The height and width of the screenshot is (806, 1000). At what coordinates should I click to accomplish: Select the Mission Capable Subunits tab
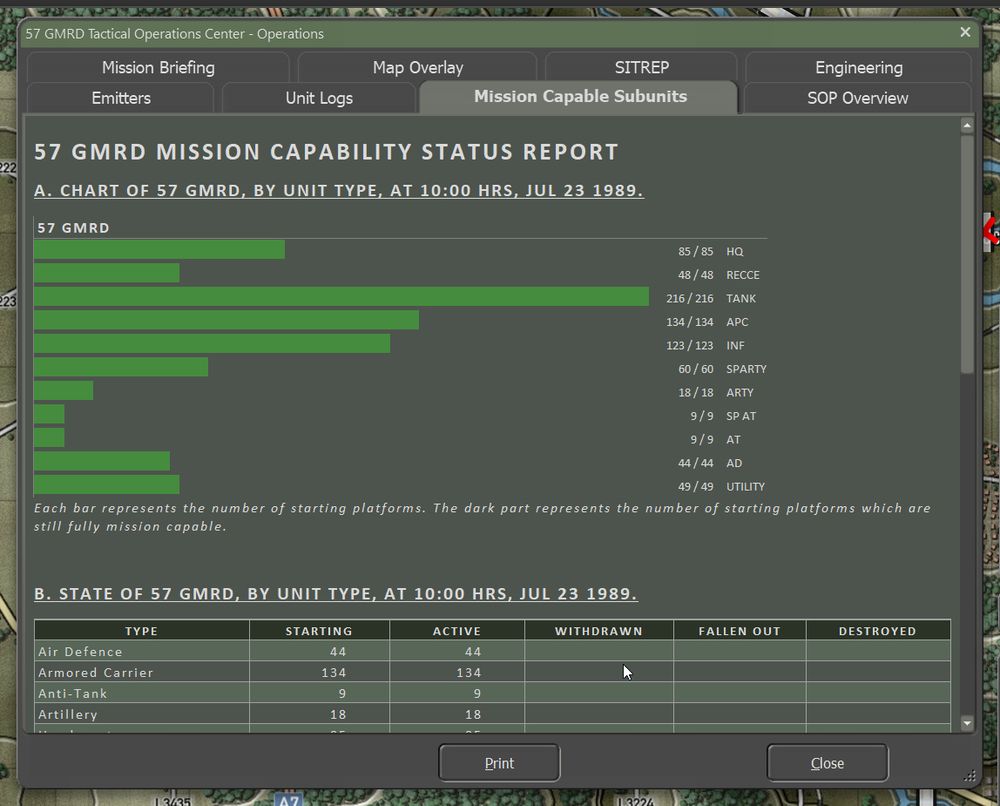pyautogui.click(x=580, y=97)
